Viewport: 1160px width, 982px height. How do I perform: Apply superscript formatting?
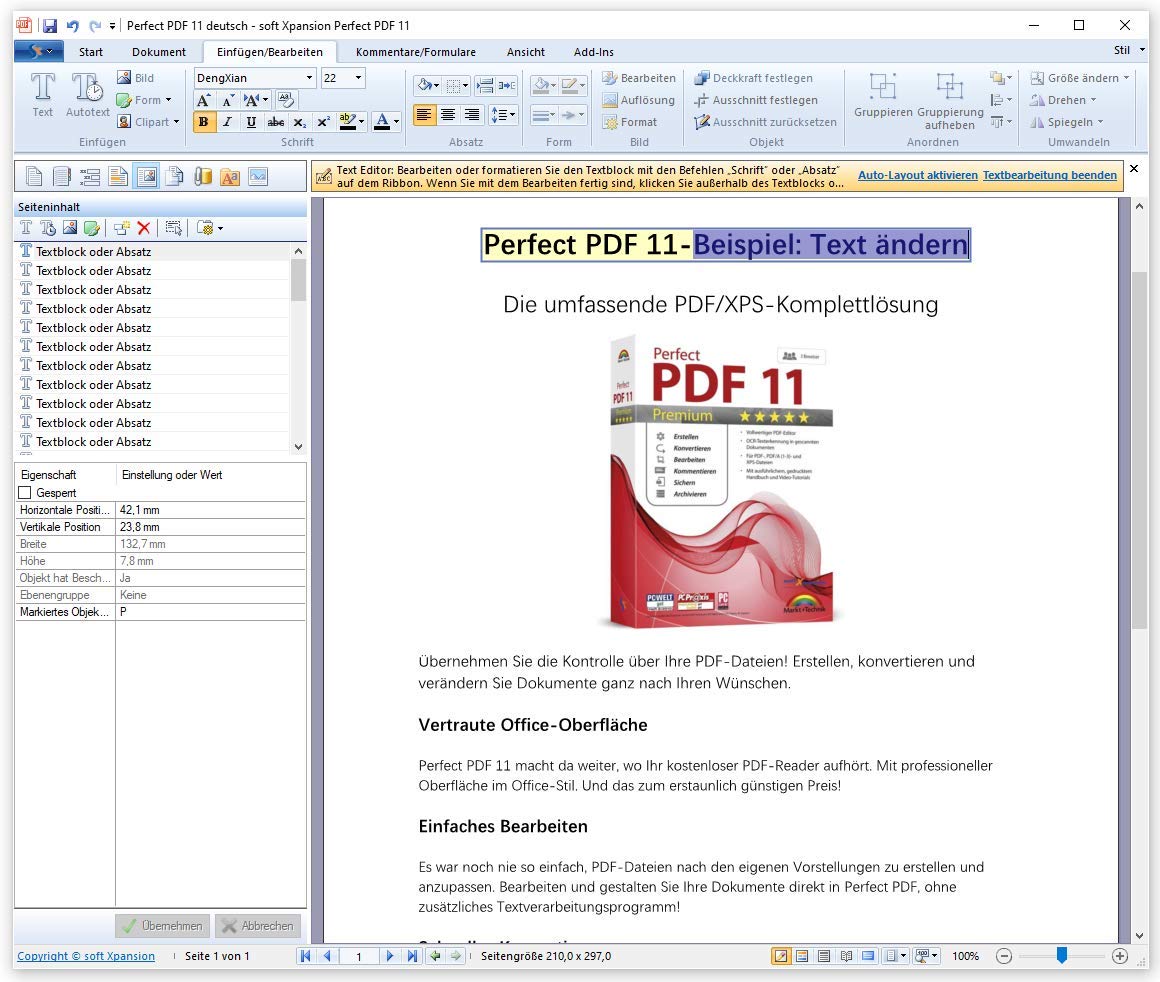coord(323,122)
